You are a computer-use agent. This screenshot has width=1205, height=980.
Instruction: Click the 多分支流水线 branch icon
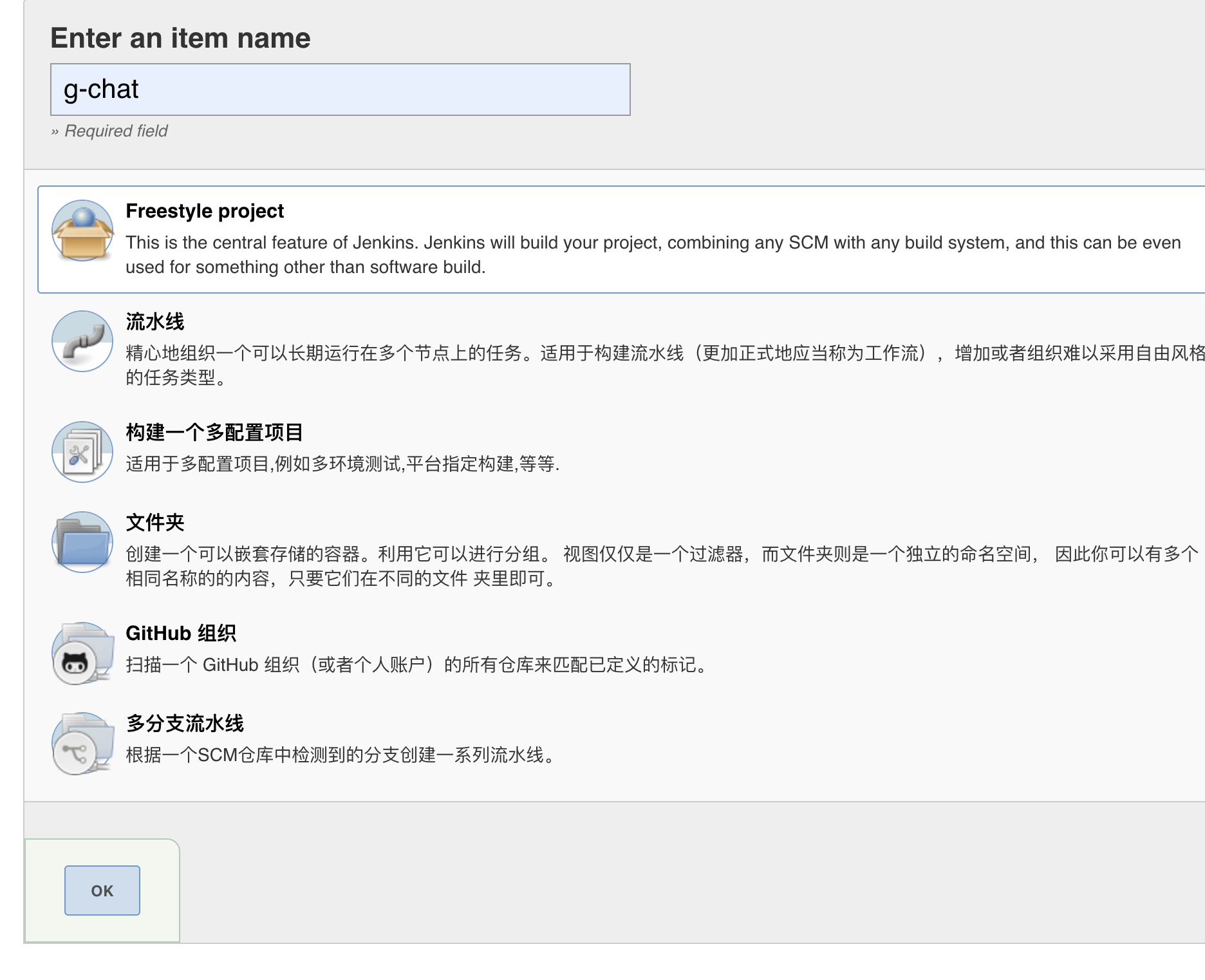[82, 743]
